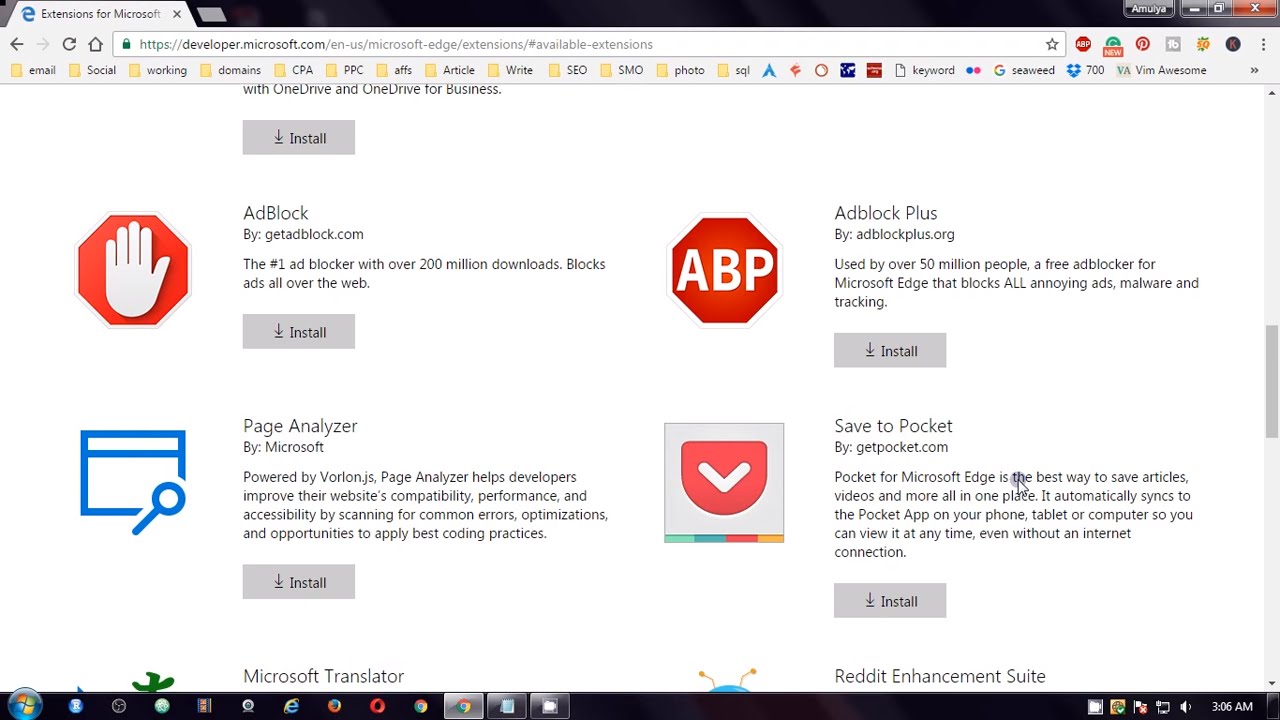Open the Pinterest extension icon

pos(1142,44)
